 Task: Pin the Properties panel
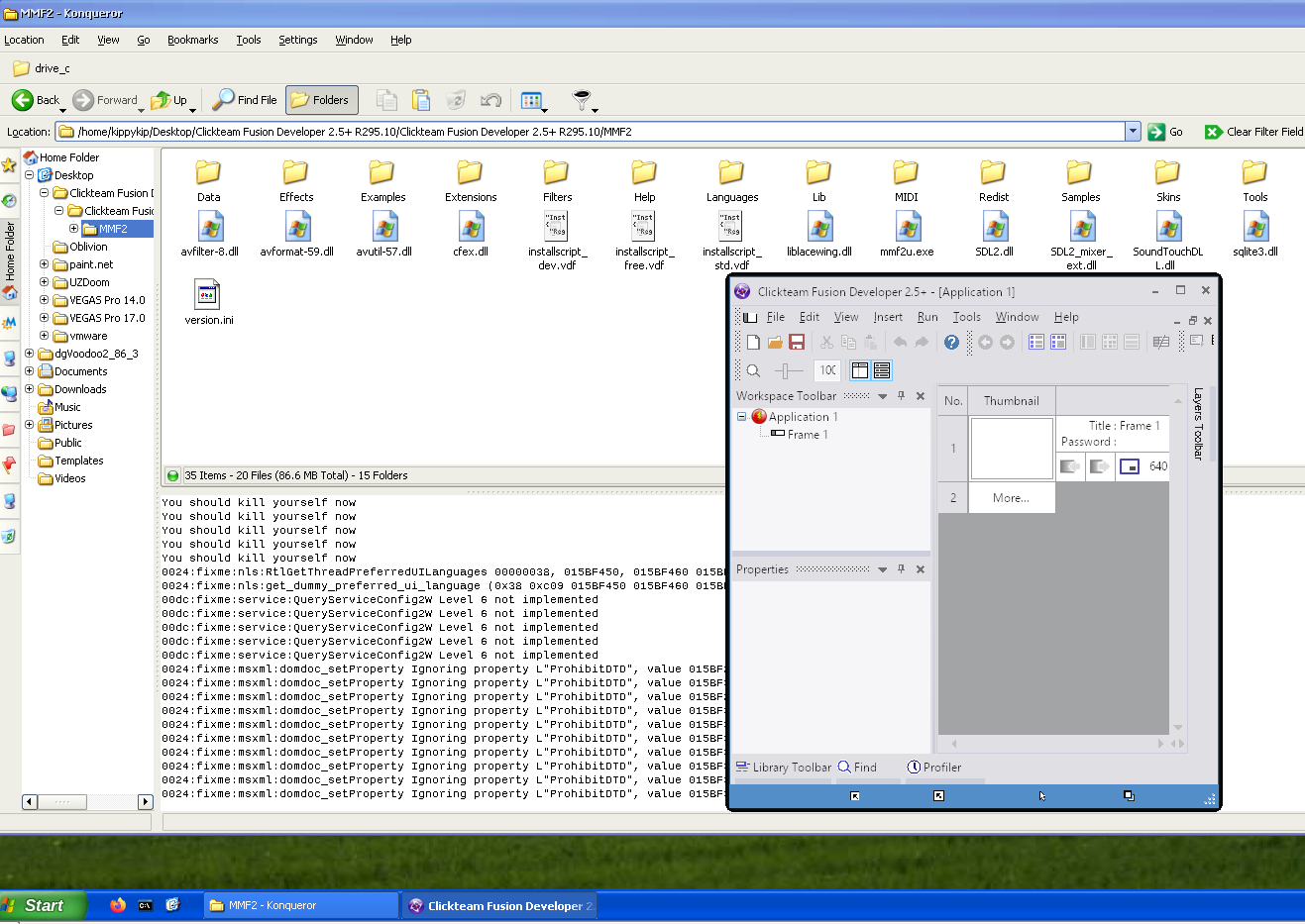(901, 569)
